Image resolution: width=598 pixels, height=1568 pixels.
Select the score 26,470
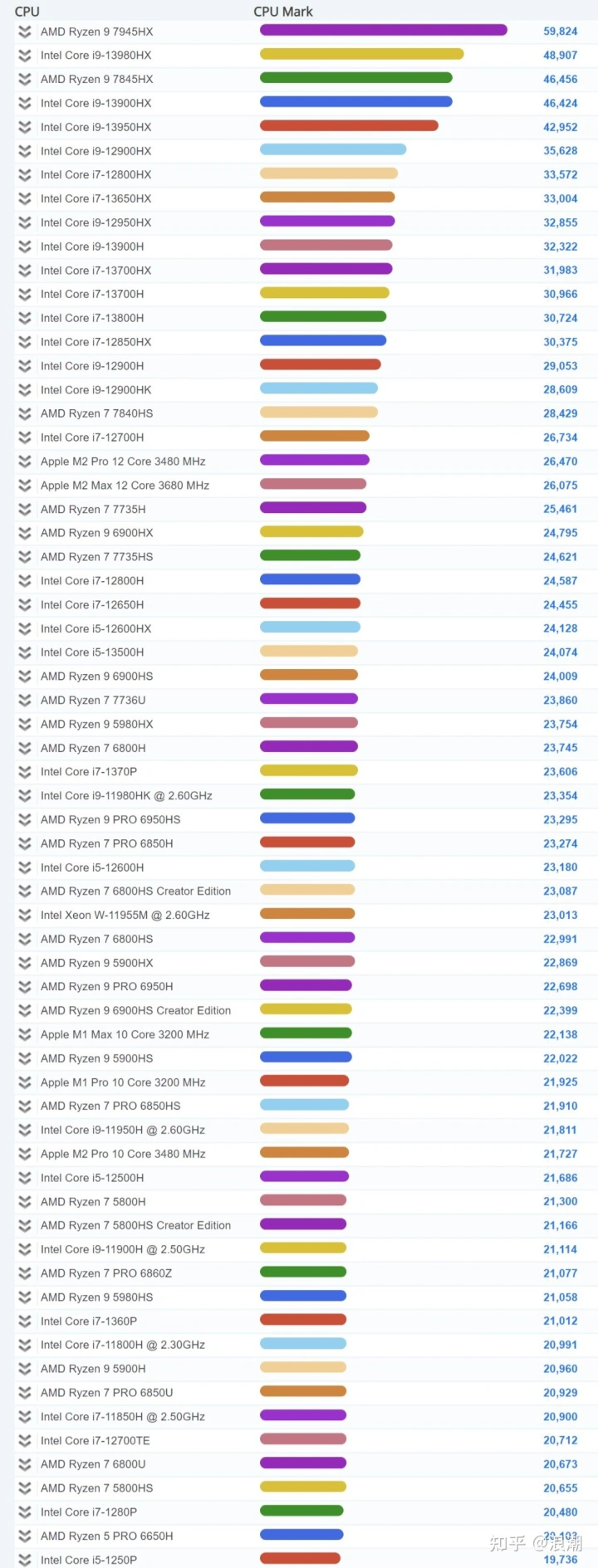[x=561, y=462]
